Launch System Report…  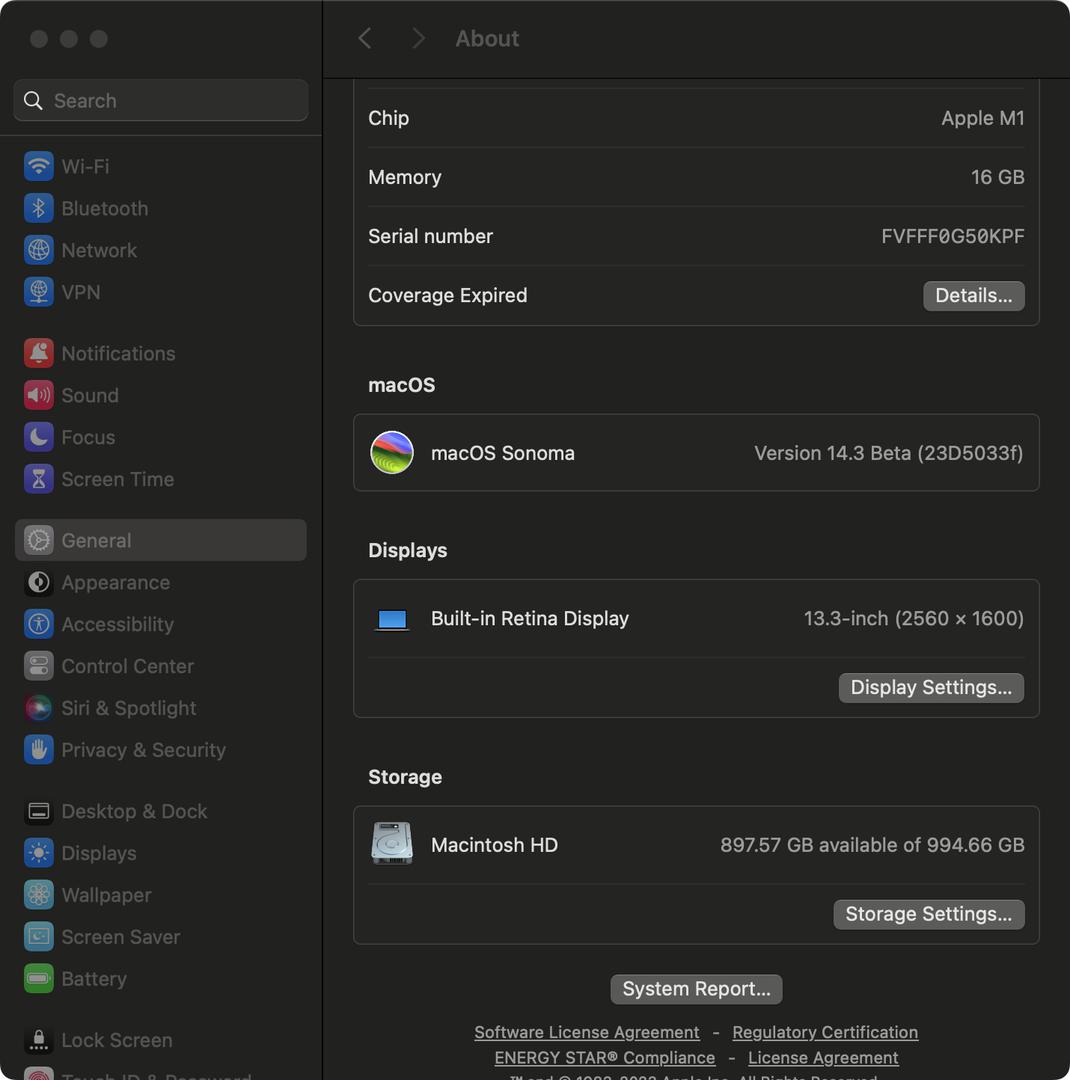point(696,989)
